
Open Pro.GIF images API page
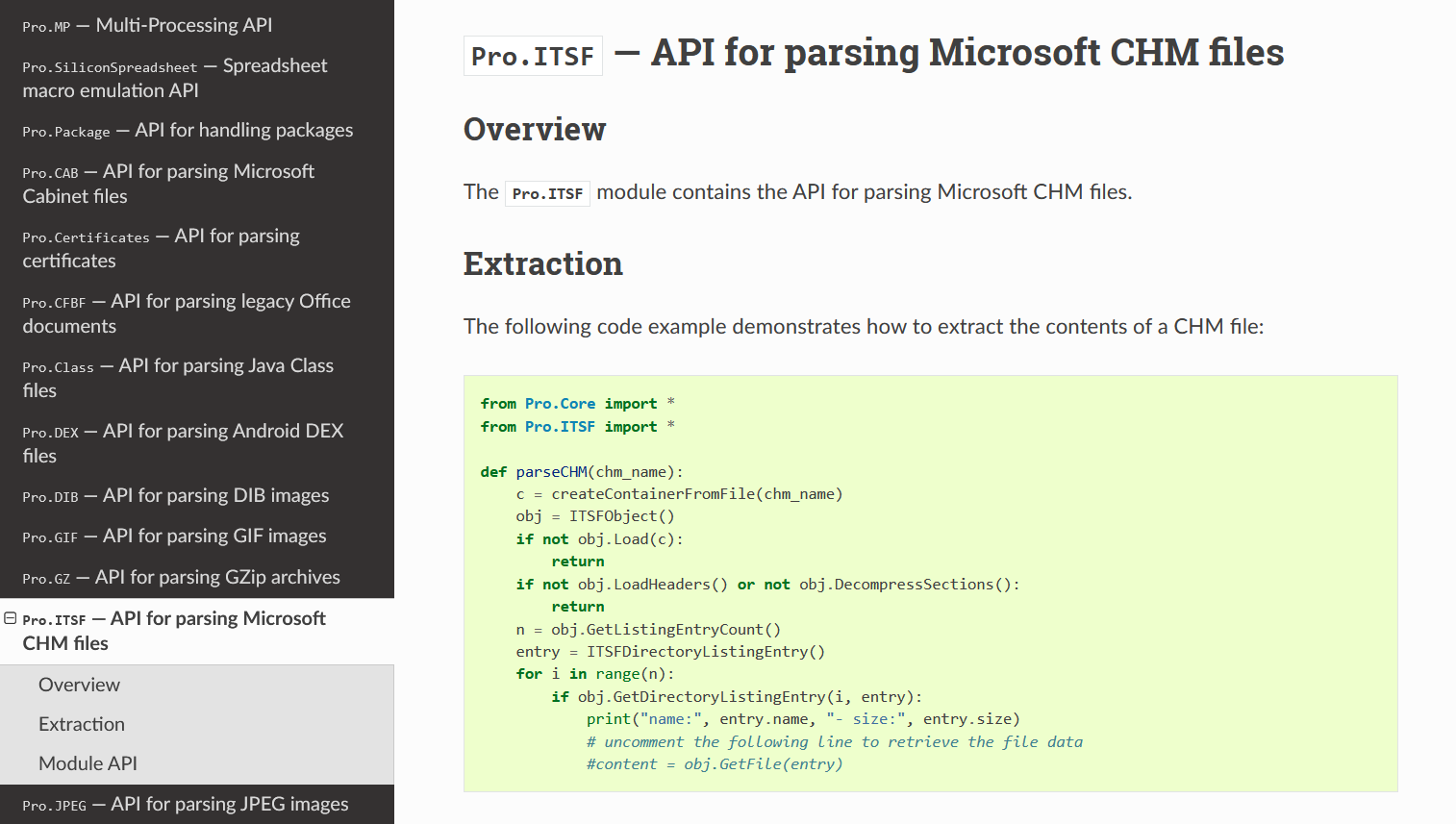[174, 536]
